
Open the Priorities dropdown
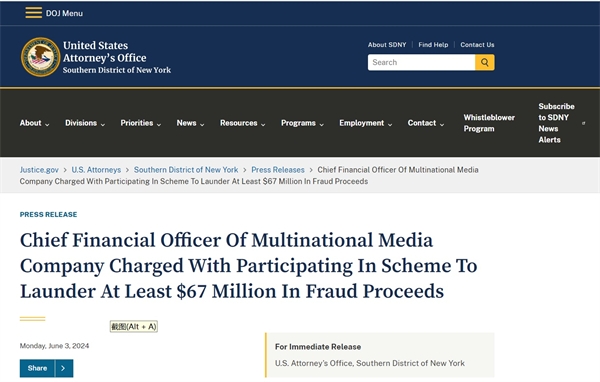[141, 123]
